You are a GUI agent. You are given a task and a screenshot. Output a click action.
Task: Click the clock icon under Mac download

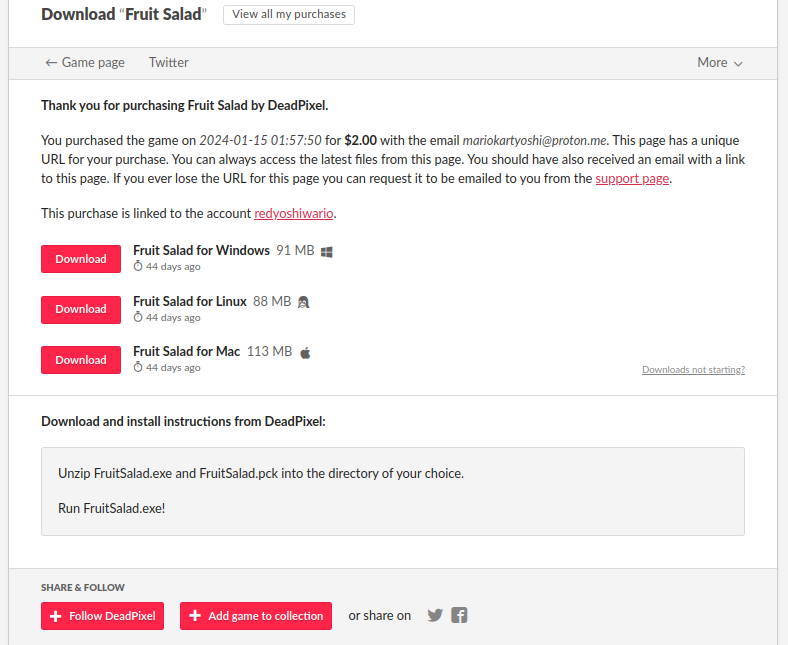point(139,368)
